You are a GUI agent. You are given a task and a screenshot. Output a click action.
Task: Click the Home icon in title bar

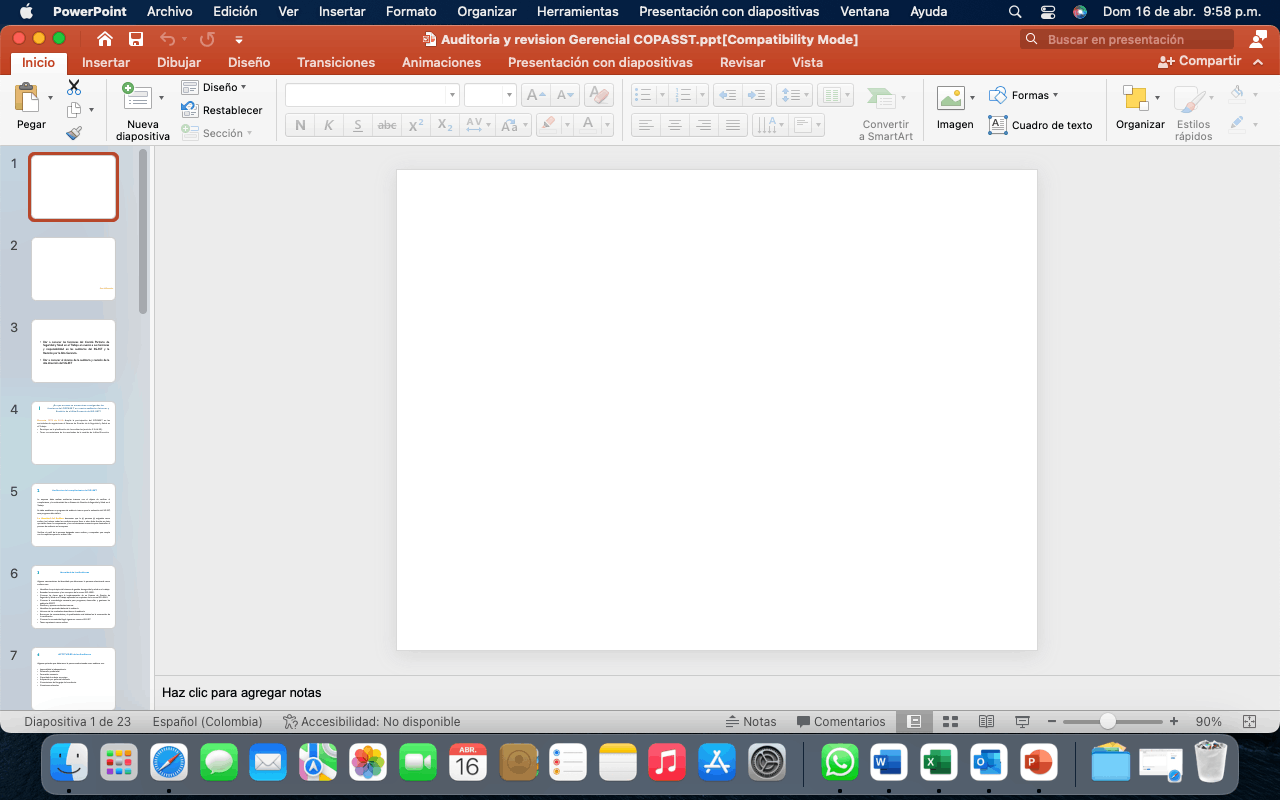pos(105,39)
